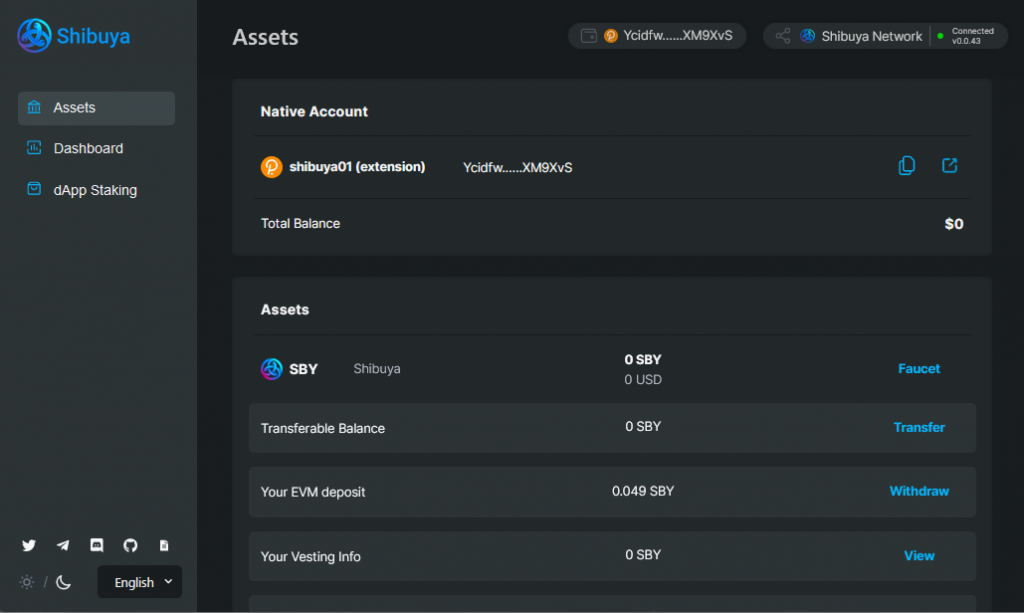Open dApp Staking in sidebar
Viewport: 1024px width, 613px height.
[x=95, y=190]
